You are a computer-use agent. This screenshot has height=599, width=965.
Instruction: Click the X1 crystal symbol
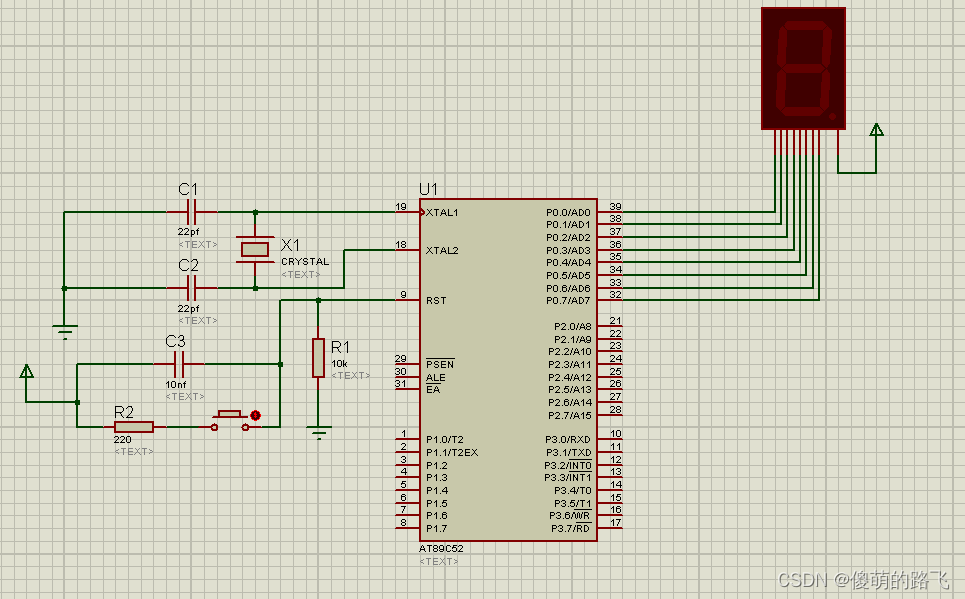click(x=255, y=249)
